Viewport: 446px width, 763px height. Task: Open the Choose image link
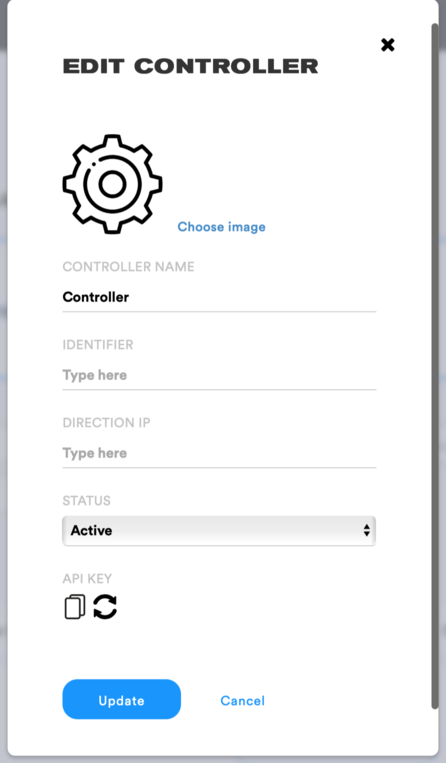point(221,227)
